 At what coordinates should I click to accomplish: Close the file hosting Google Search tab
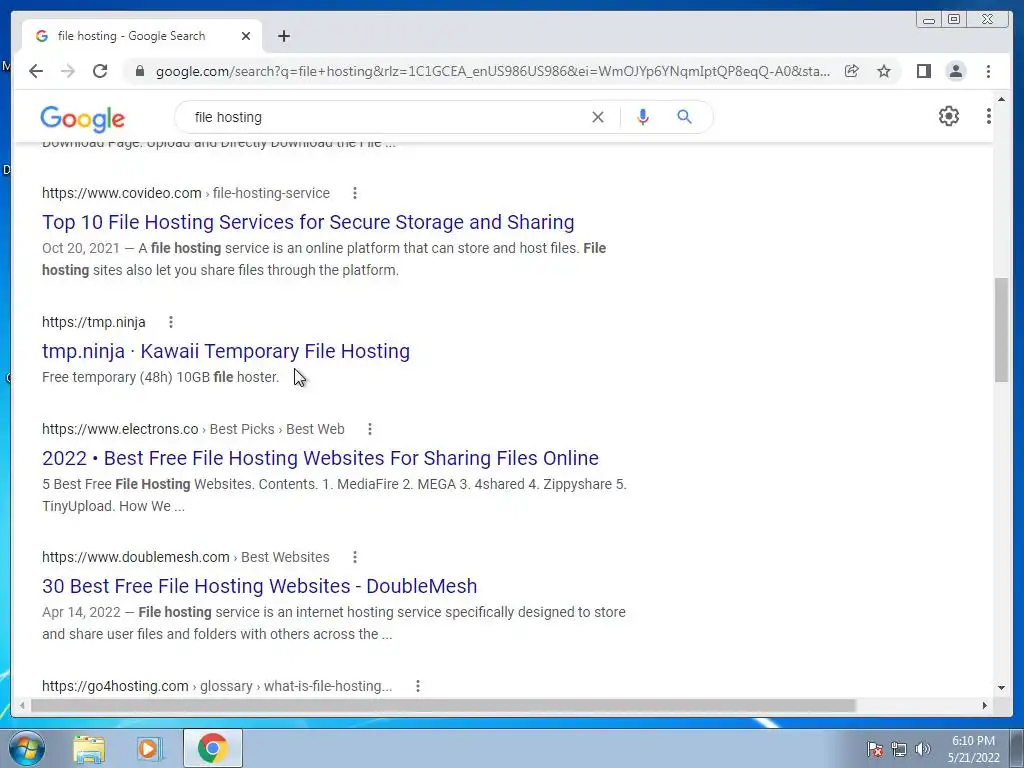click(x=246, y=36)
